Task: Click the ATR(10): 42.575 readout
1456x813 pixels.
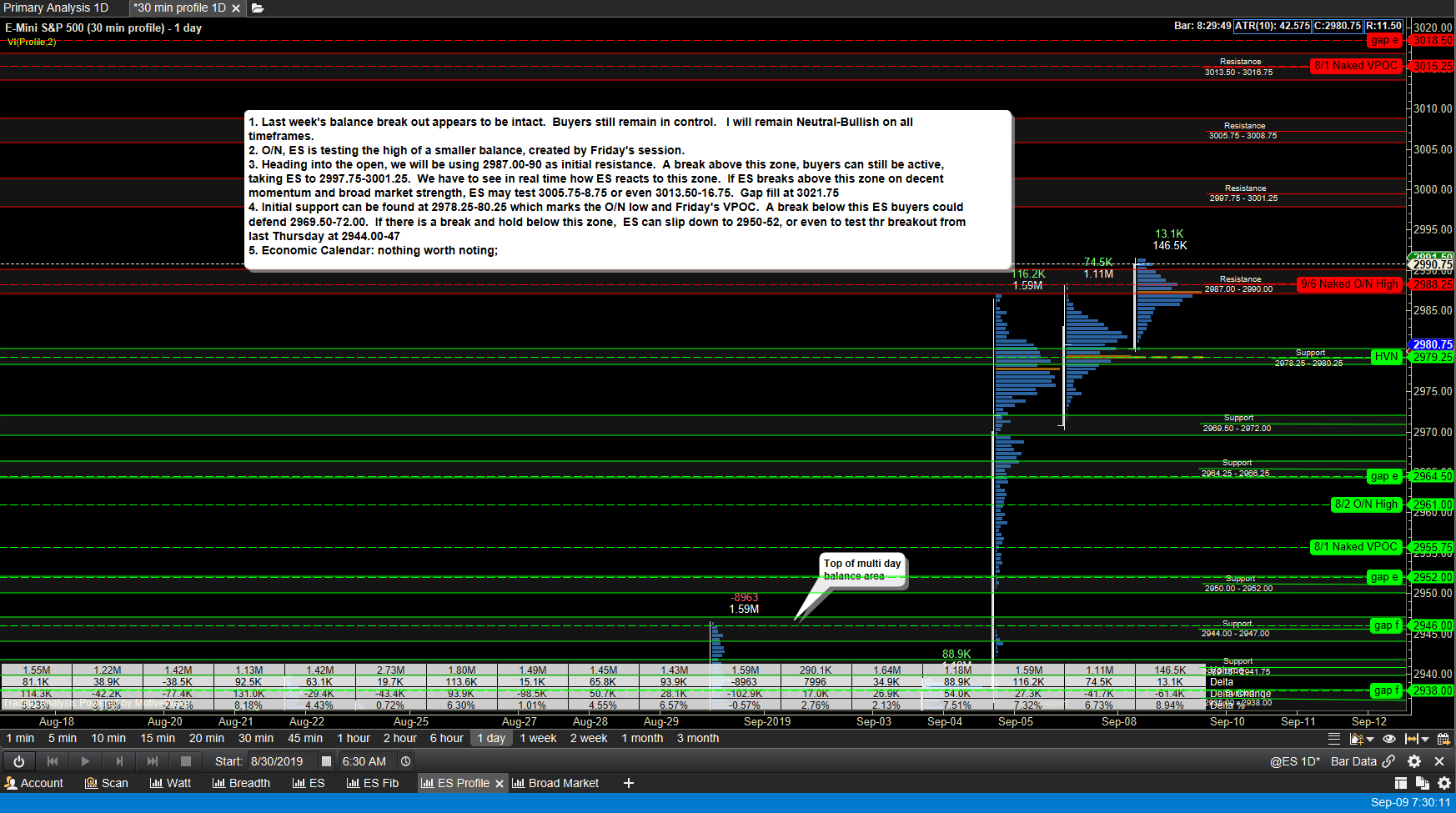Action: click(1272, 26)
